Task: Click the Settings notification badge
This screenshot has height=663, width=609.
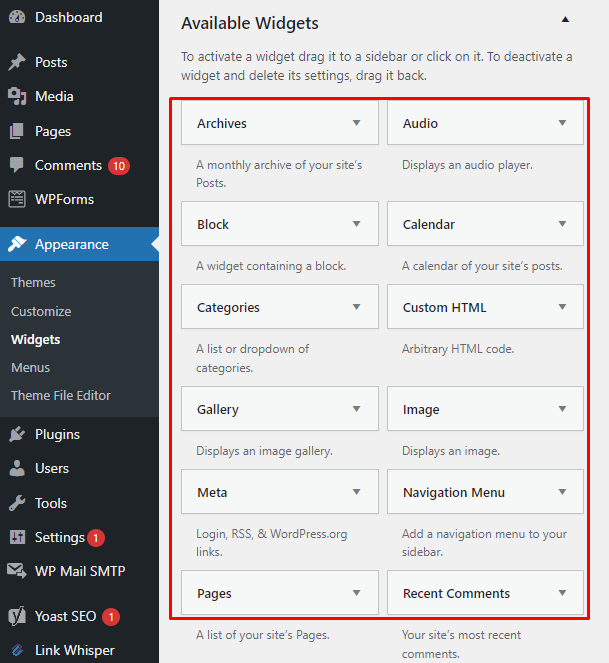Action: [96, 538]
